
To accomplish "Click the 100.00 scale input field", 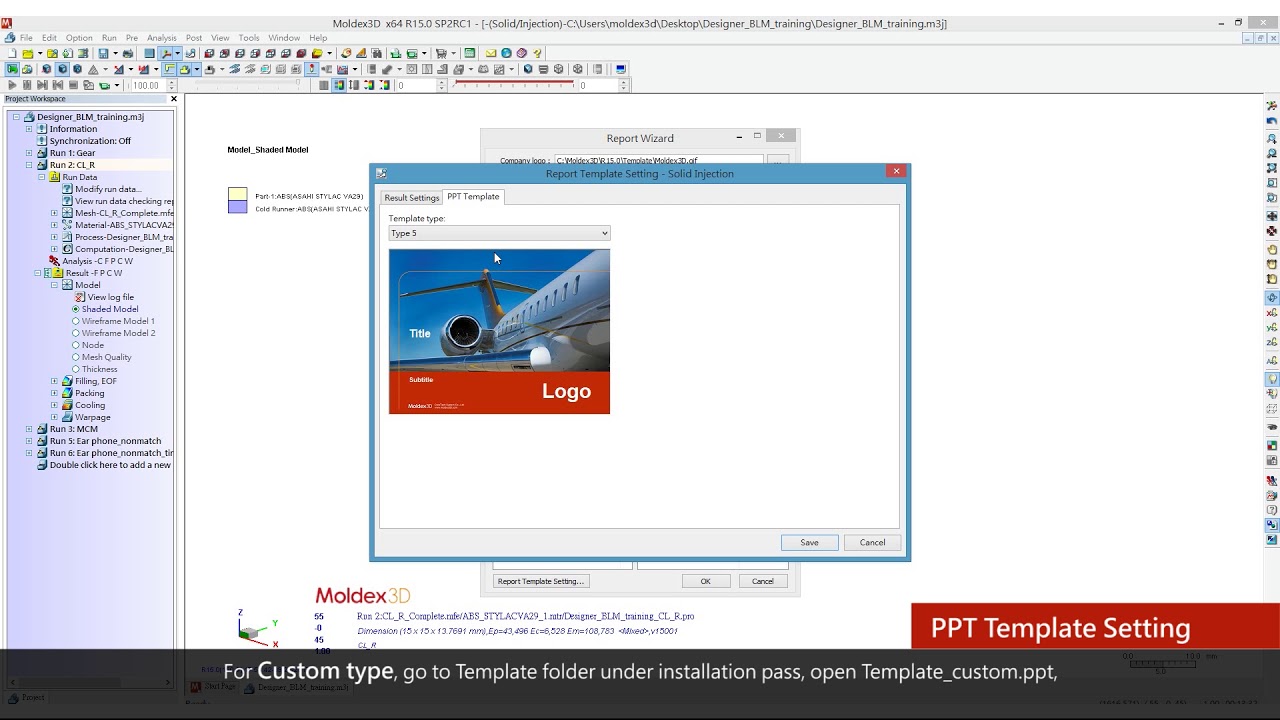I will click(150, 85).
